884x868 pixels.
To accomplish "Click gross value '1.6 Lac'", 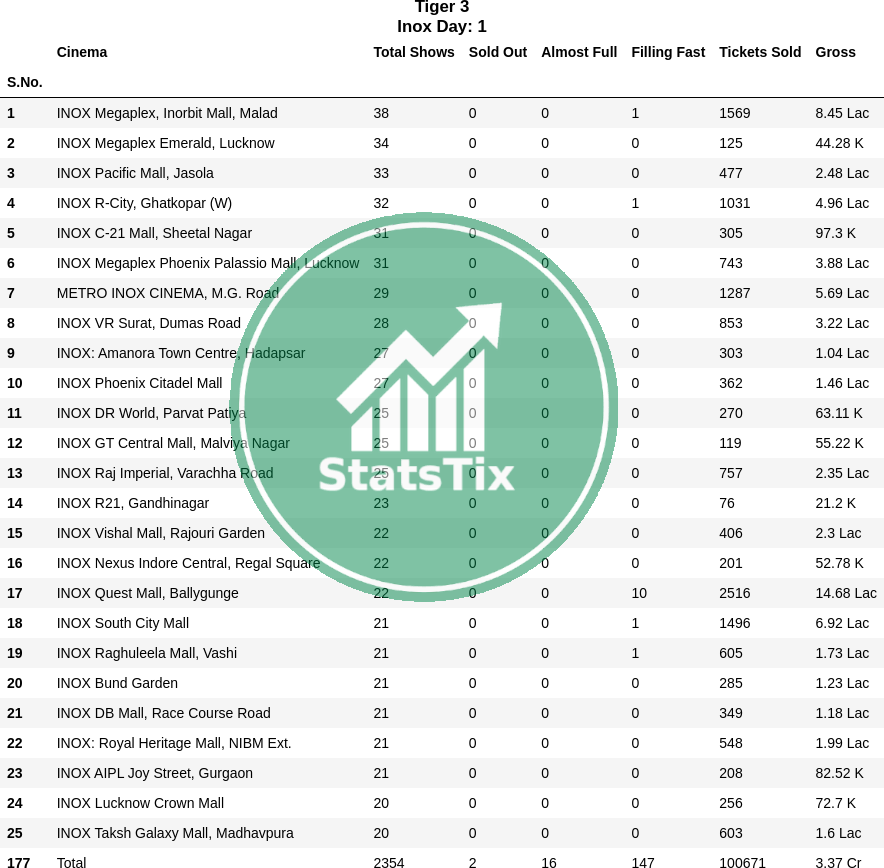I will [x=838, y=833].
